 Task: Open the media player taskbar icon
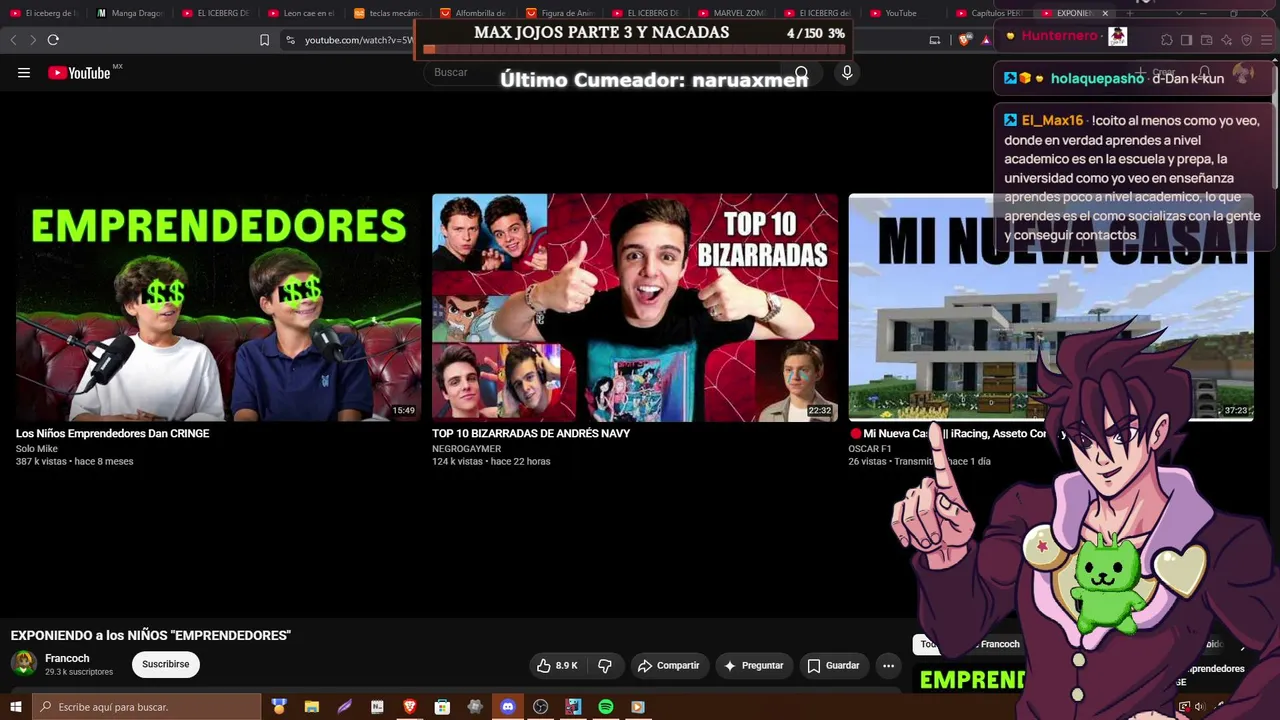(x=638, y=707)
